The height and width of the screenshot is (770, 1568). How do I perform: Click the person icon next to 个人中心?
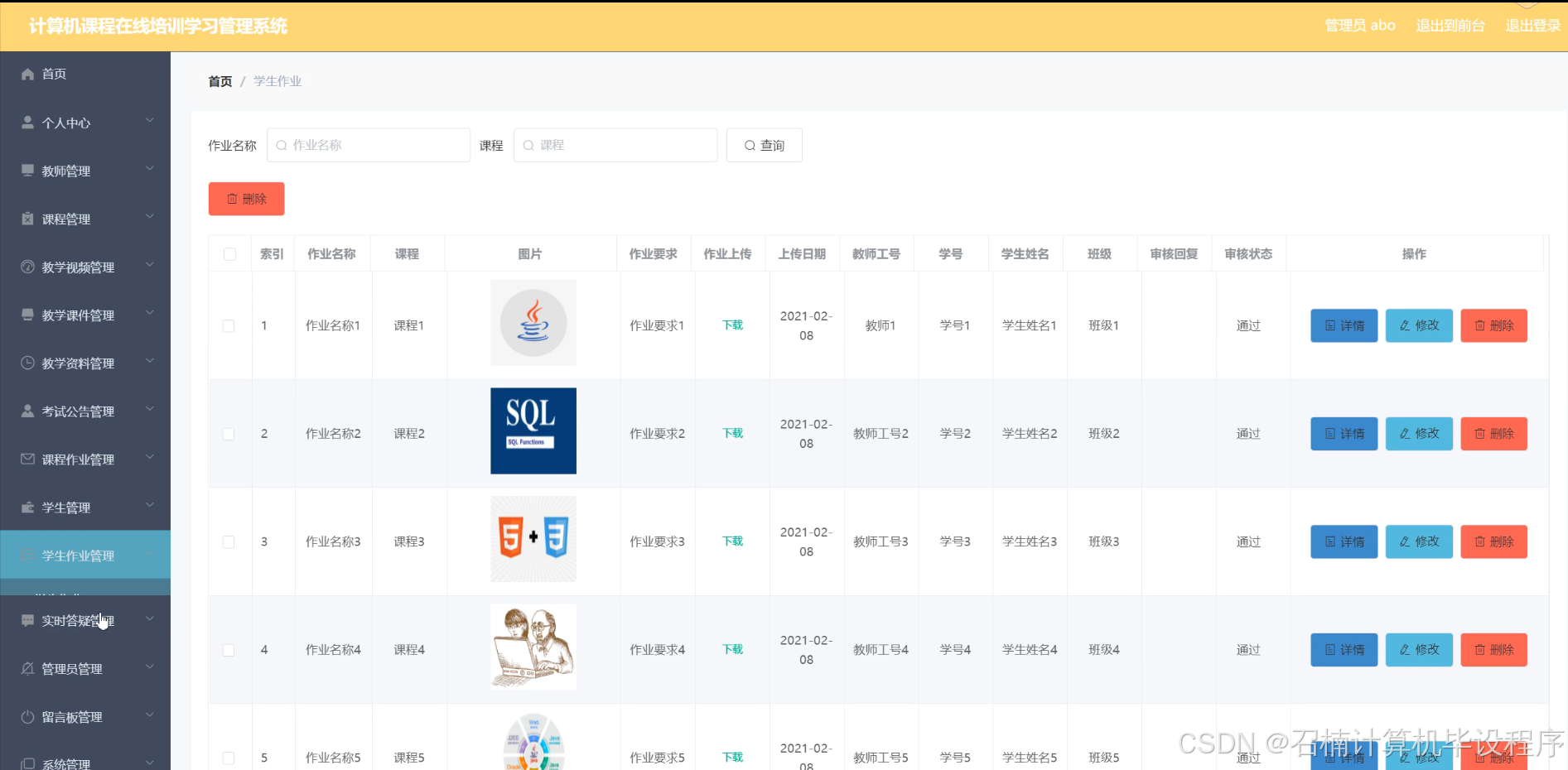pyautogui.click(x=27, y=123)
